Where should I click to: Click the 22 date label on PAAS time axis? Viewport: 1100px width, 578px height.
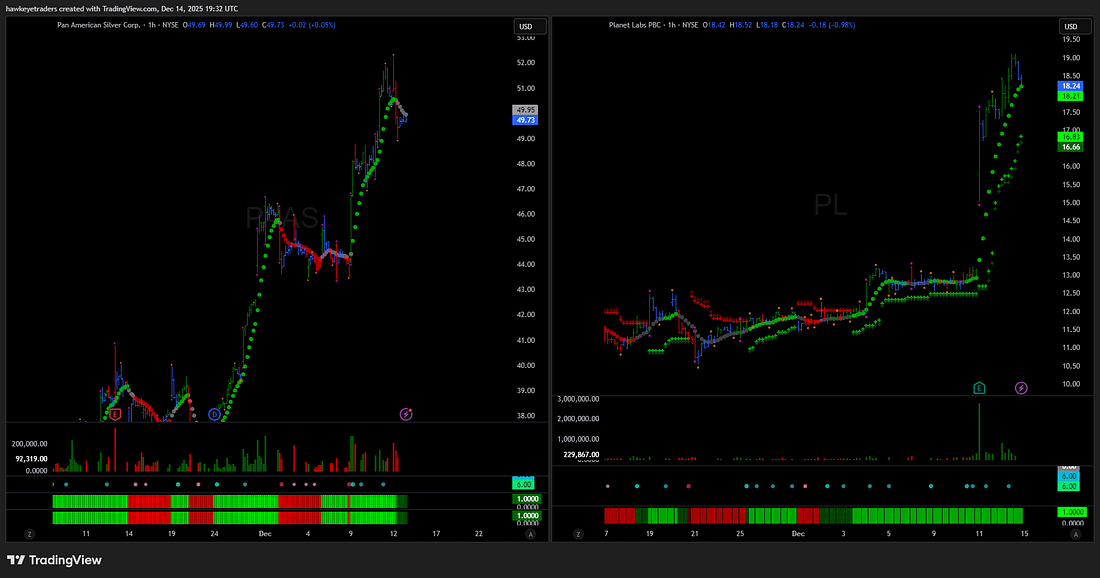pos(479,534)
